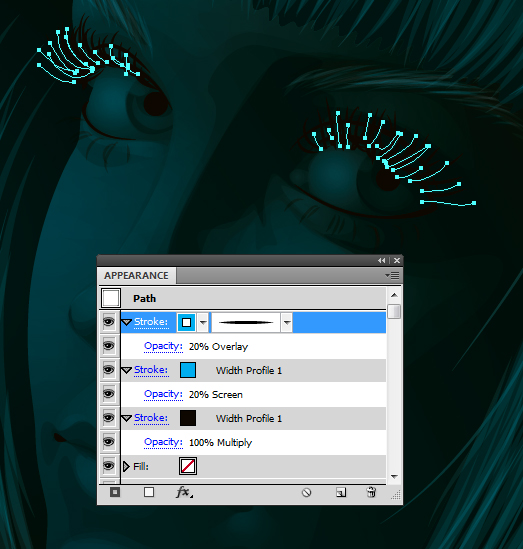Click the variable width profile preview box
523x549 pixels.
tap(246, 322)
